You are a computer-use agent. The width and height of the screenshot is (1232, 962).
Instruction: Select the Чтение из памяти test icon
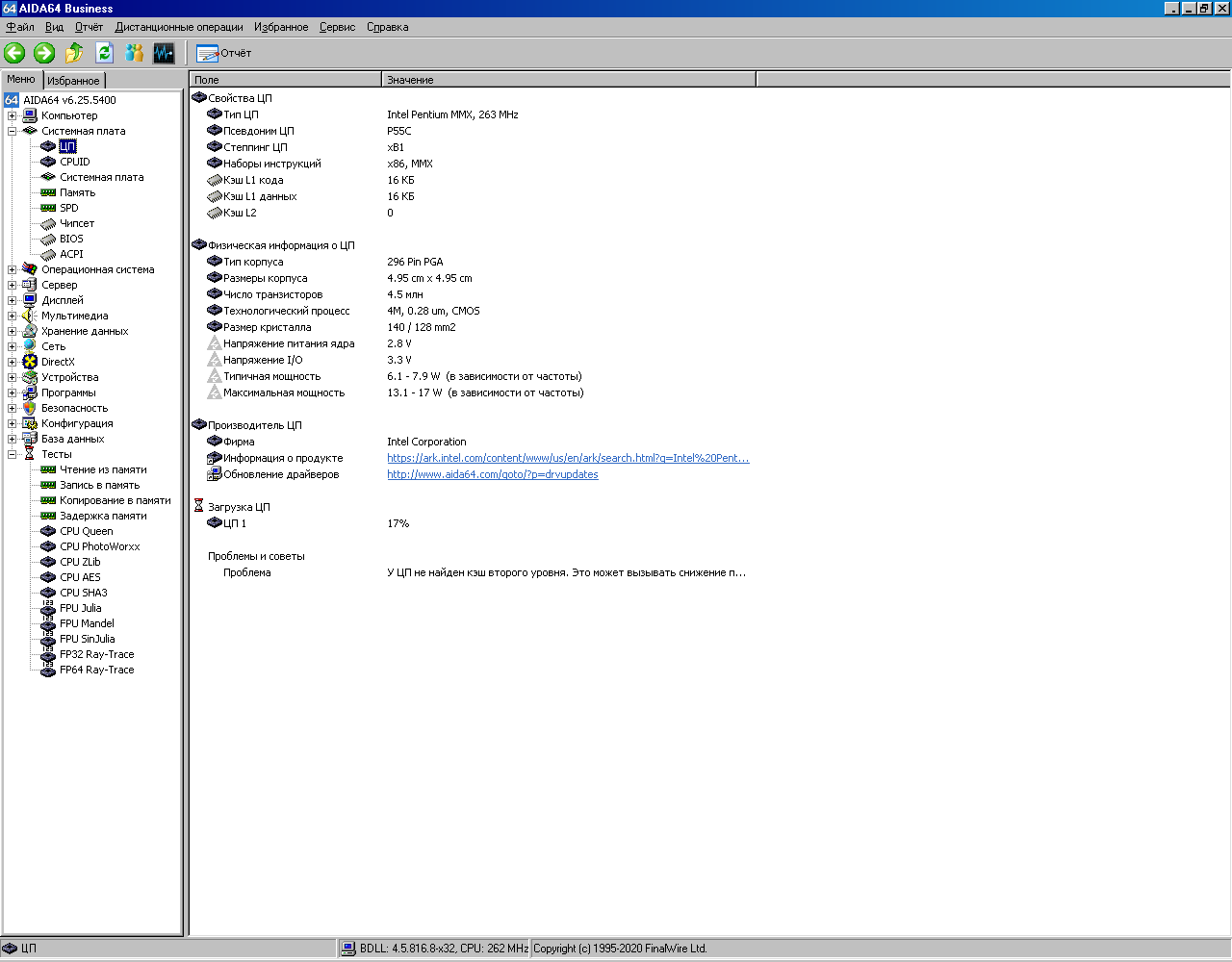[x=48, y=469]
